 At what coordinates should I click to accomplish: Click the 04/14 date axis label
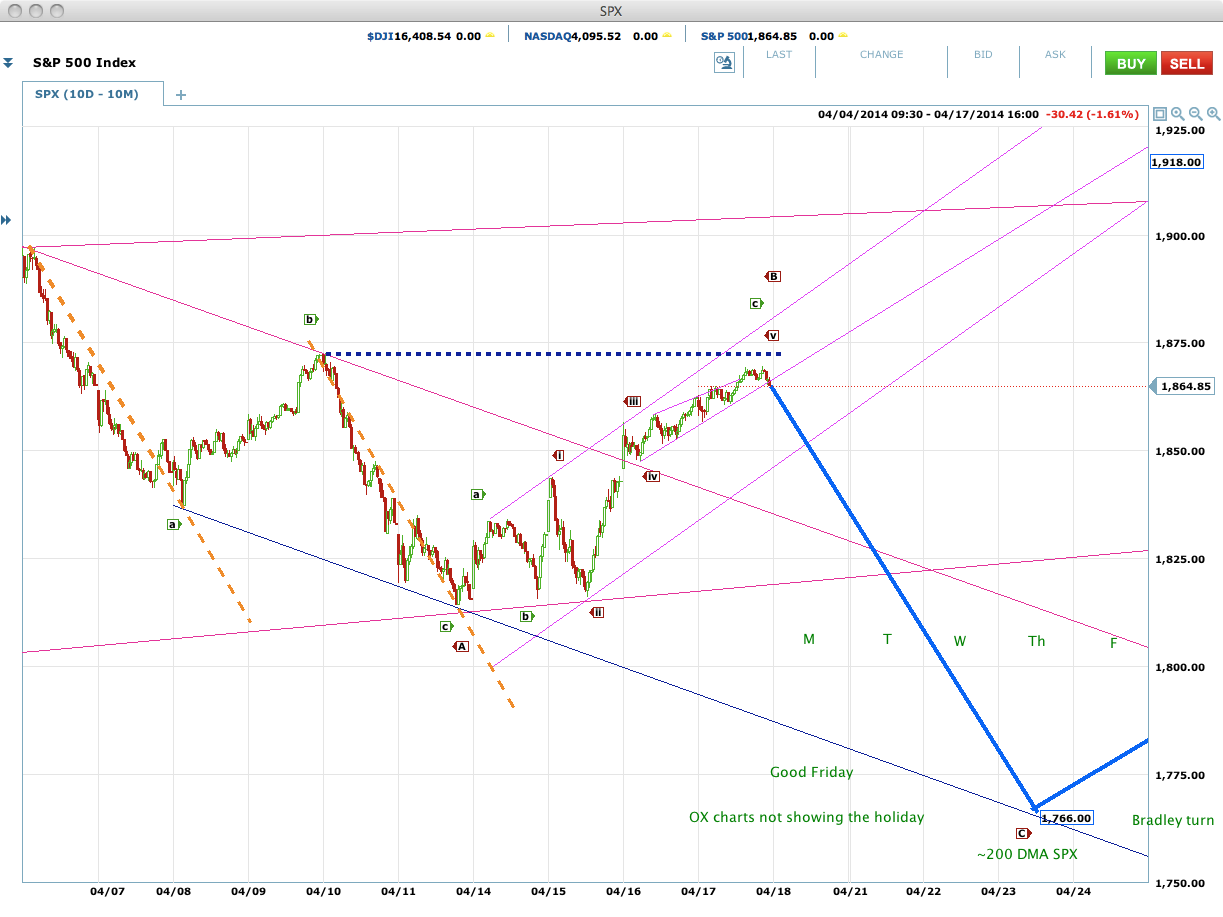(473, 889)
